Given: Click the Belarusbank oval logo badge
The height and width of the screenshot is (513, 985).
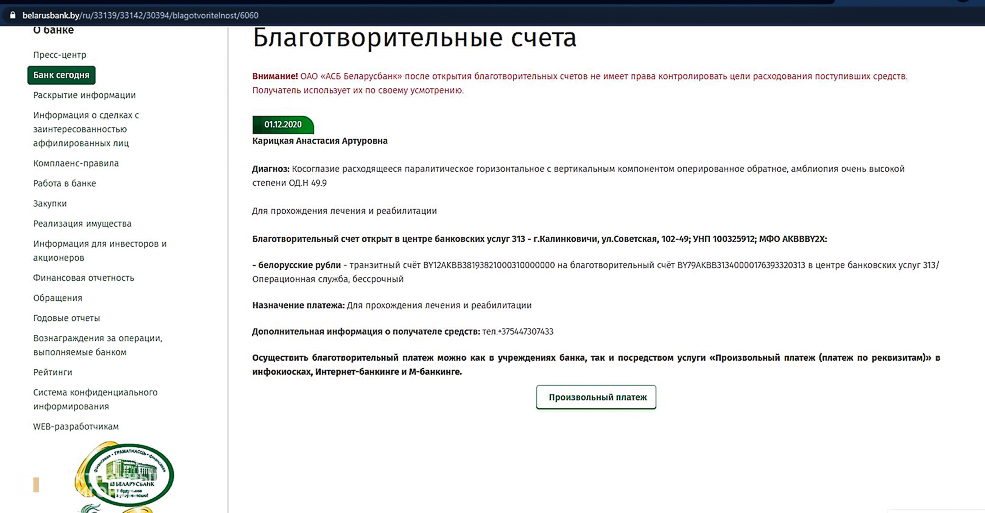Looking at the screenshot, I should (127, 475).
